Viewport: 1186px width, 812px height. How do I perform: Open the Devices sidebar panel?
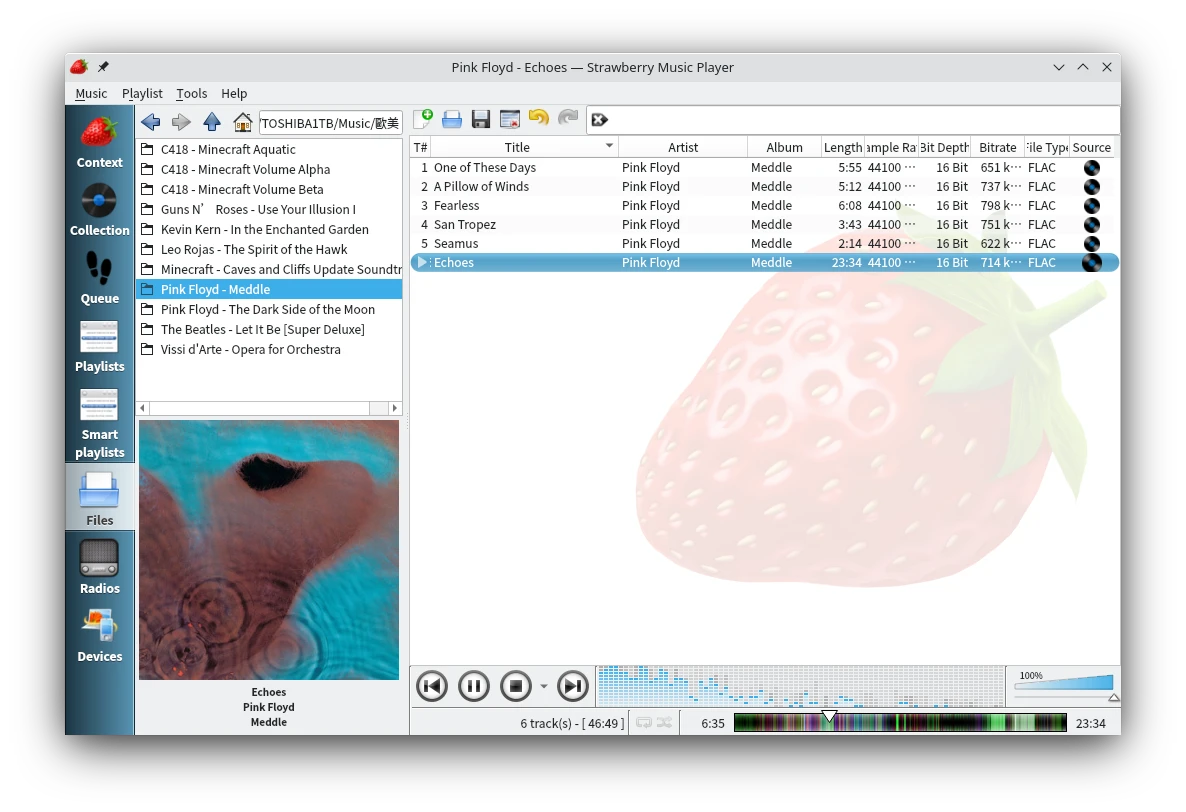coord(99,636)
